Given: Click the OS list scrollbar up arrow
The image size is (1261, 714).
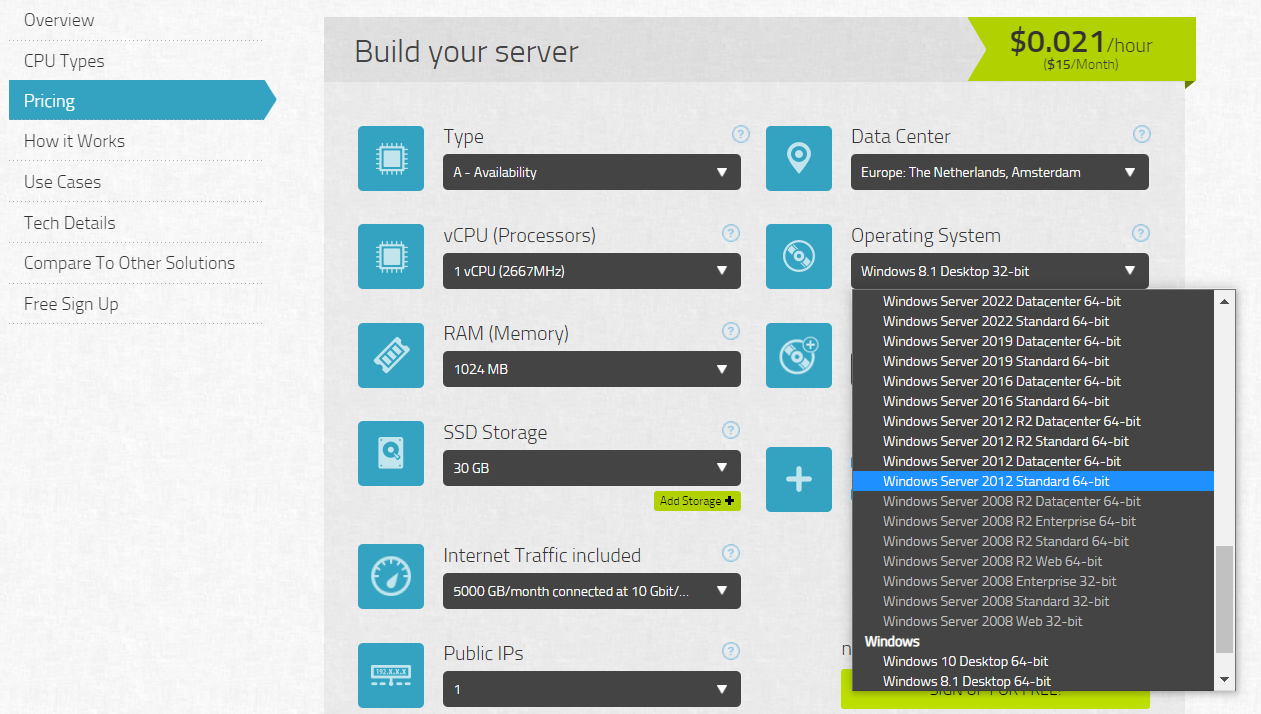Looking at the screenshot, I should tap(1224, 300).
